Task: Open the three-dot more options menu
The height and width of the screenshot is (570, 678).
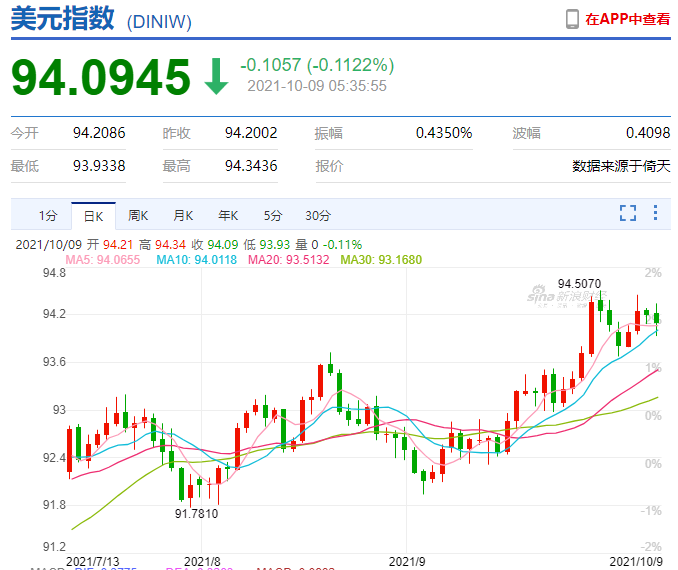Action: (x=655, y=213)
